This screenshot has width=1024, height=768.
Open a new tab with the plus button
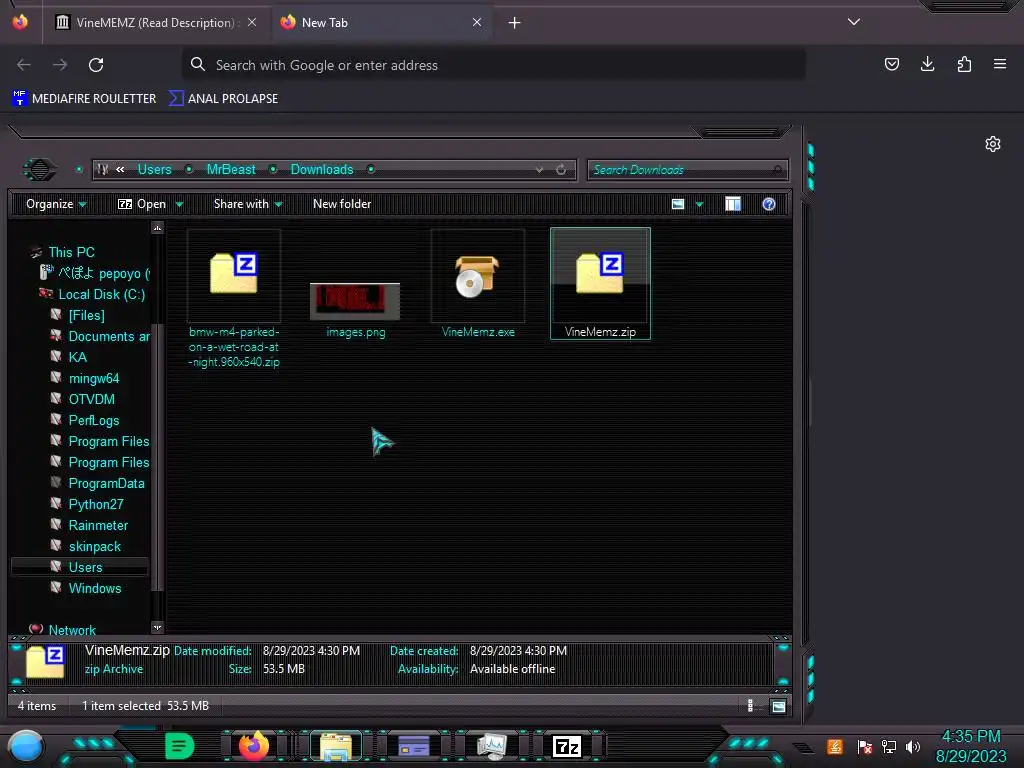pos(515,23)
